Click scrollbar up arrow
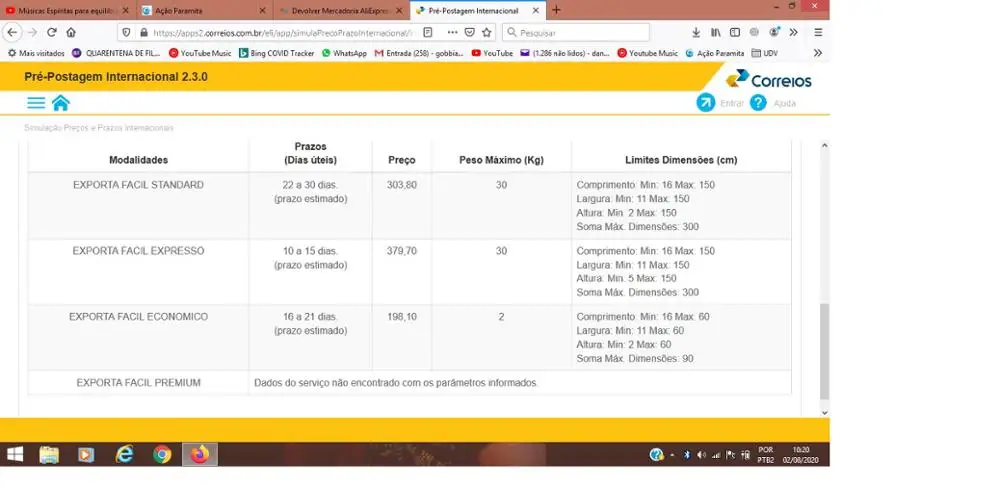The image size is (1000, 487). coord(824,146)
